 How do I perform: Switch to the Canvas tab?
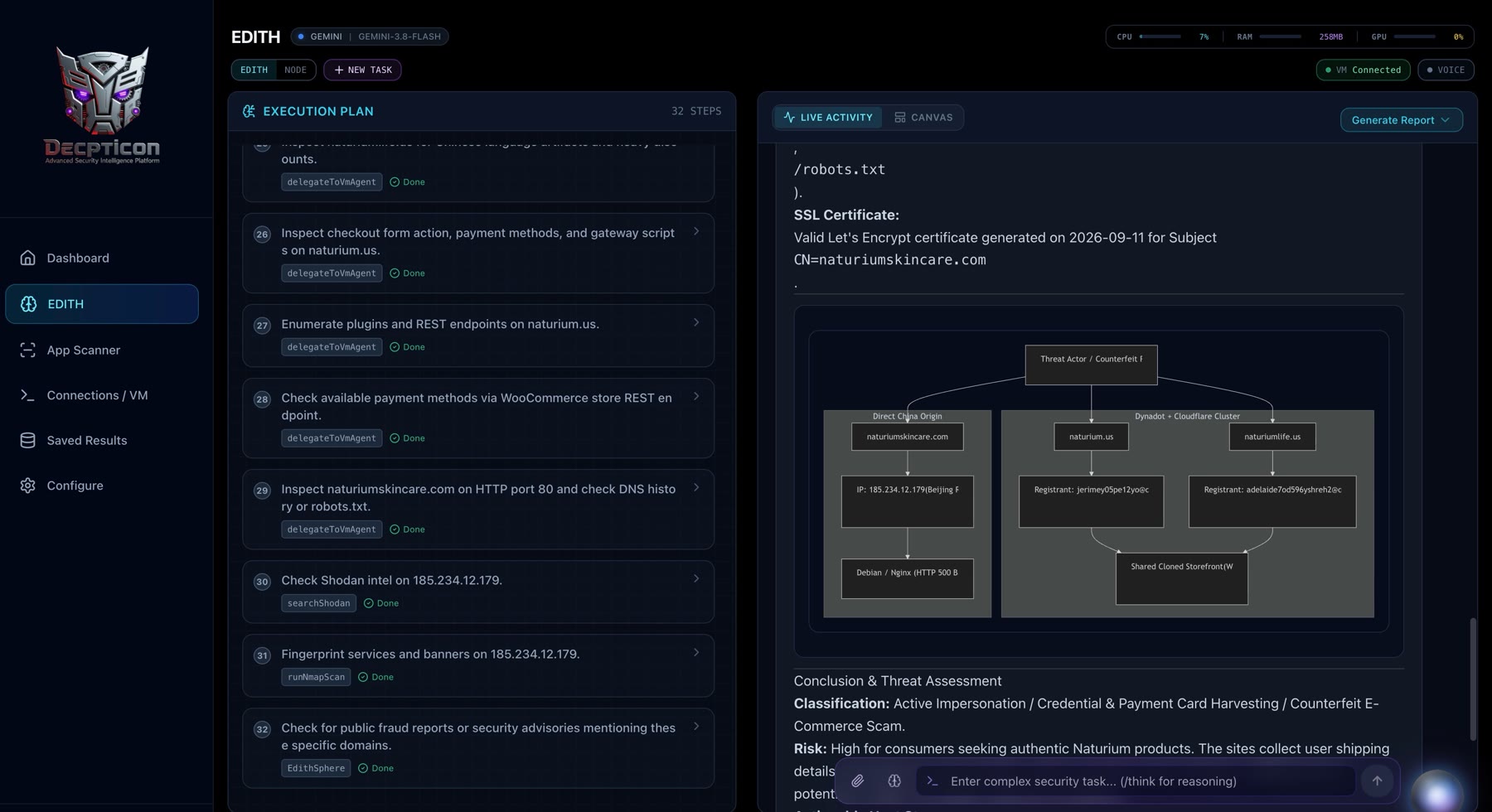point(923,118)
